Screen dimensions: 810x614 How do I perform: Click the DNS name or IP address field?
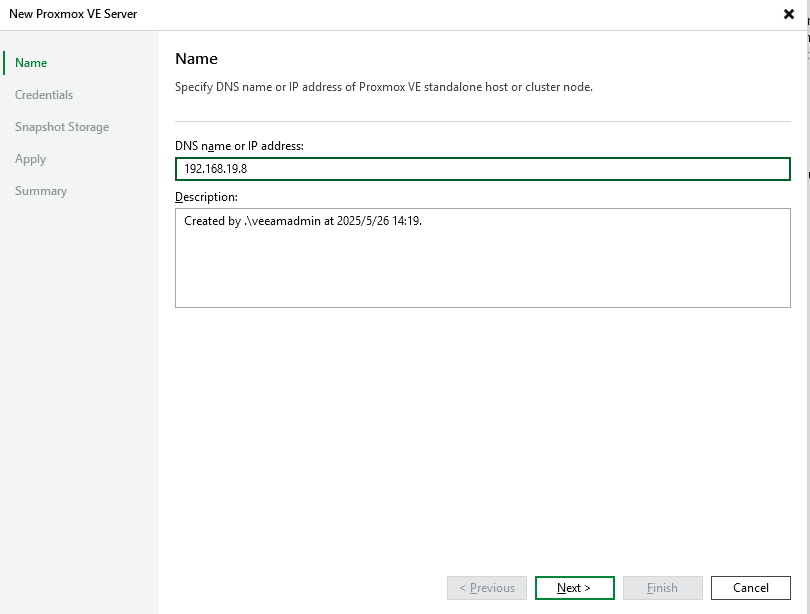coord(482,169)
